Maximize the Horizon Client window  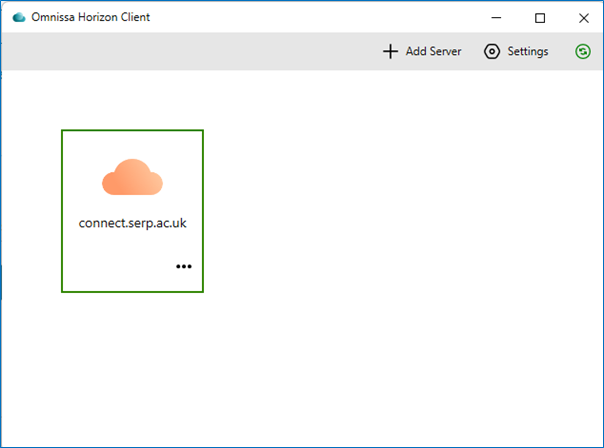tap(540, 18)
